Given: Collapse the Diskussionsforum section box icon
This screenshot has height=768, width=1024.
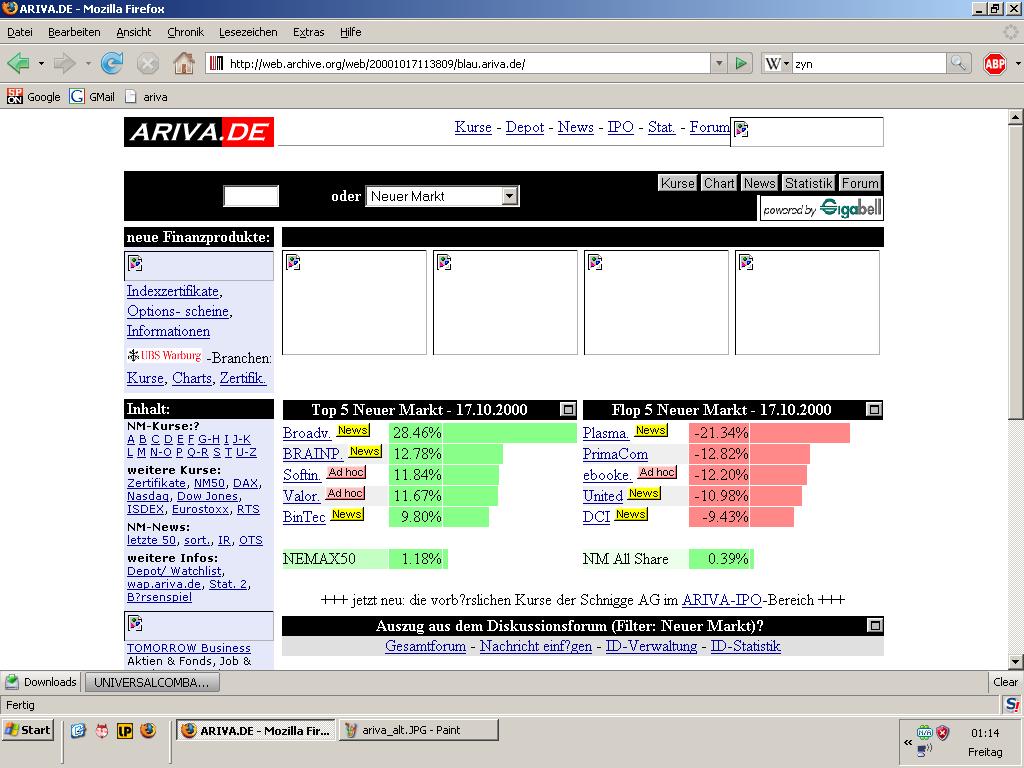Looking at the screenshot, I should [874, 626].
